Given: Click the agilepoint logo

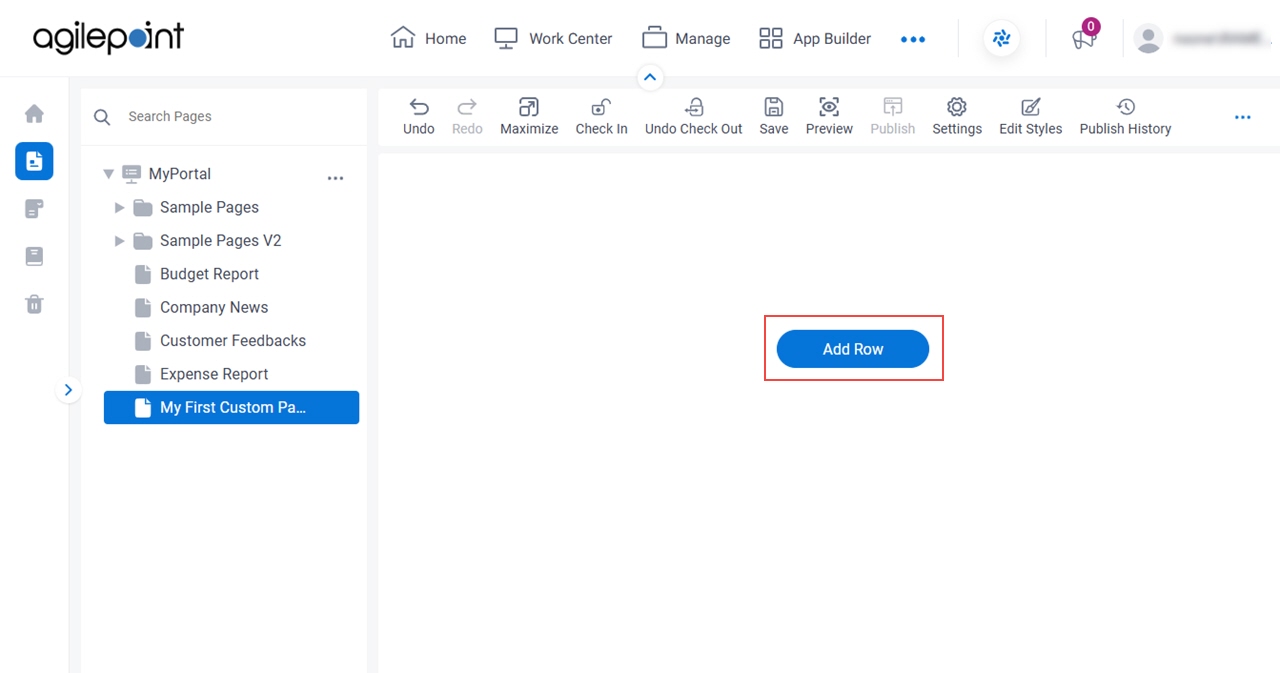Looking at the screenshot, I should coord(108,38).
